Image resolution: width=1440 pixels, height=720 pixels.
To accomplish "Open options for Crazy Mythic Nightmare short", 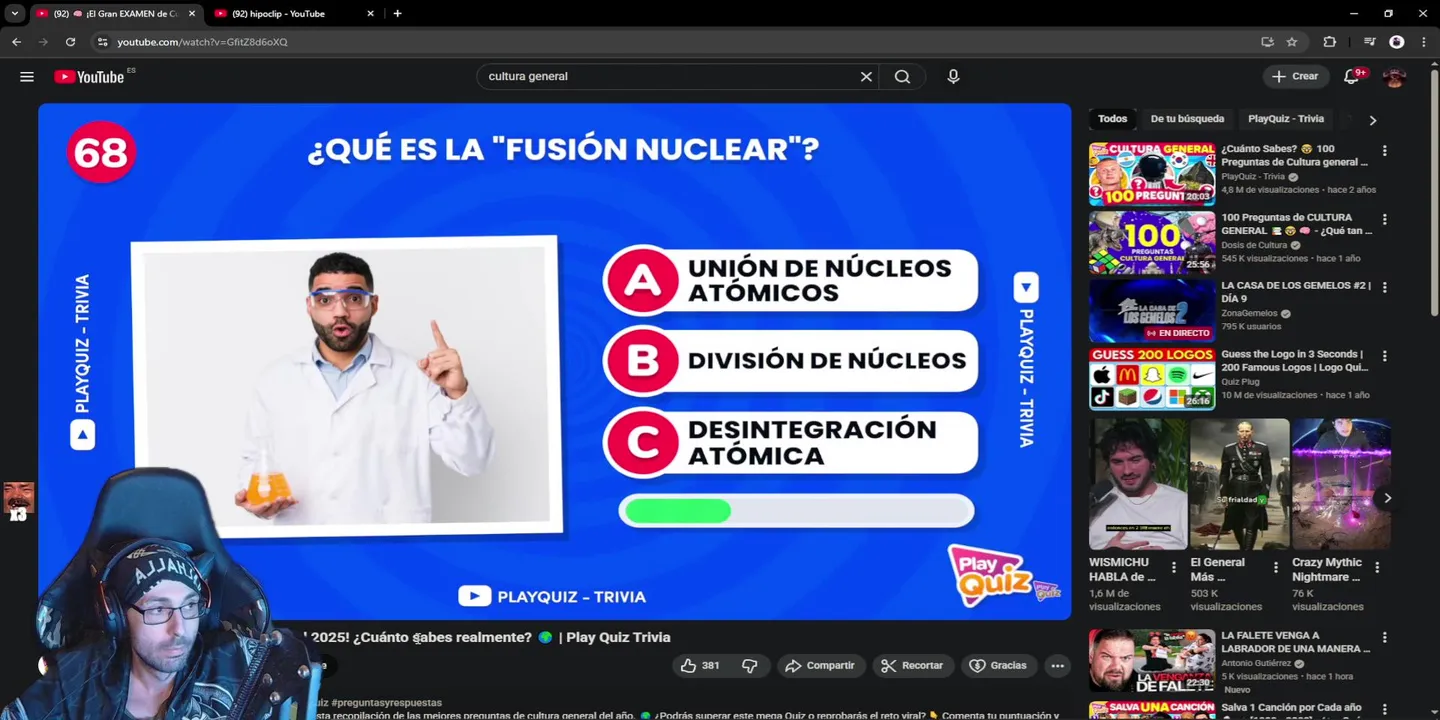I will [x=1377, y=567].
